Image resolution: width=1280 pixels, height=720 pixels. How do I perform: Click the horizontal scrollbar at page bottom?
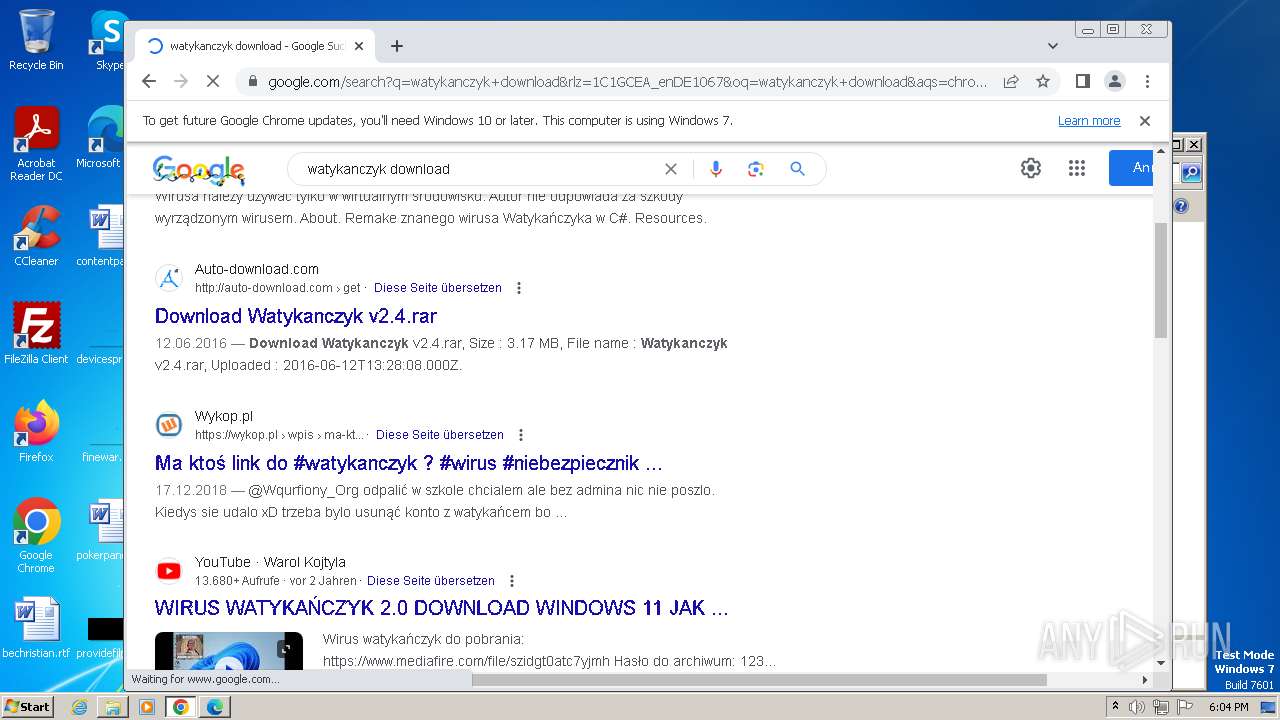point(759,680)
